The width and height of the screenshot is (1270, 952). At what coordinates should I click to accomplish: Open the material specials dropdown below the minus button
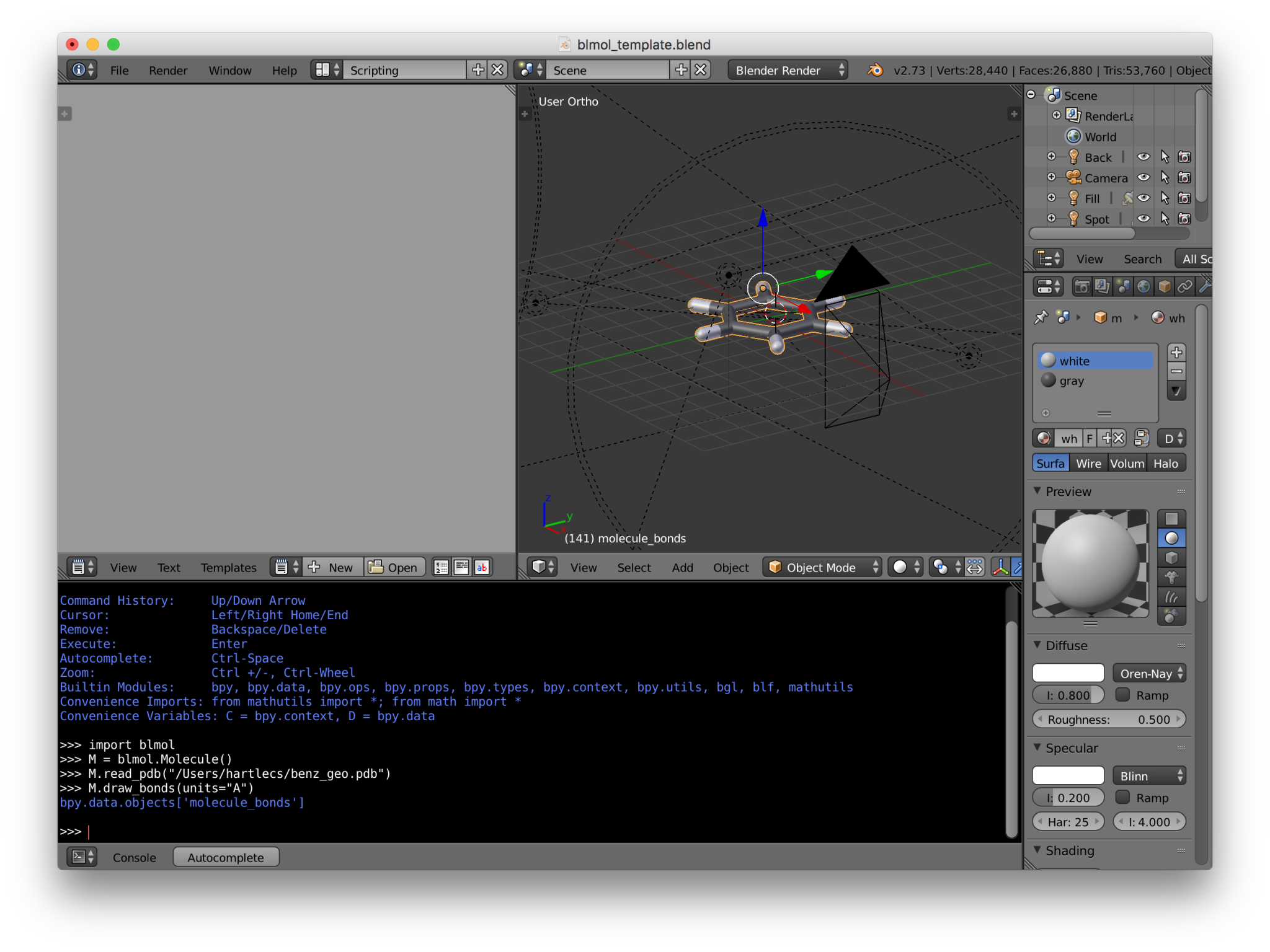click(1176, 390)
